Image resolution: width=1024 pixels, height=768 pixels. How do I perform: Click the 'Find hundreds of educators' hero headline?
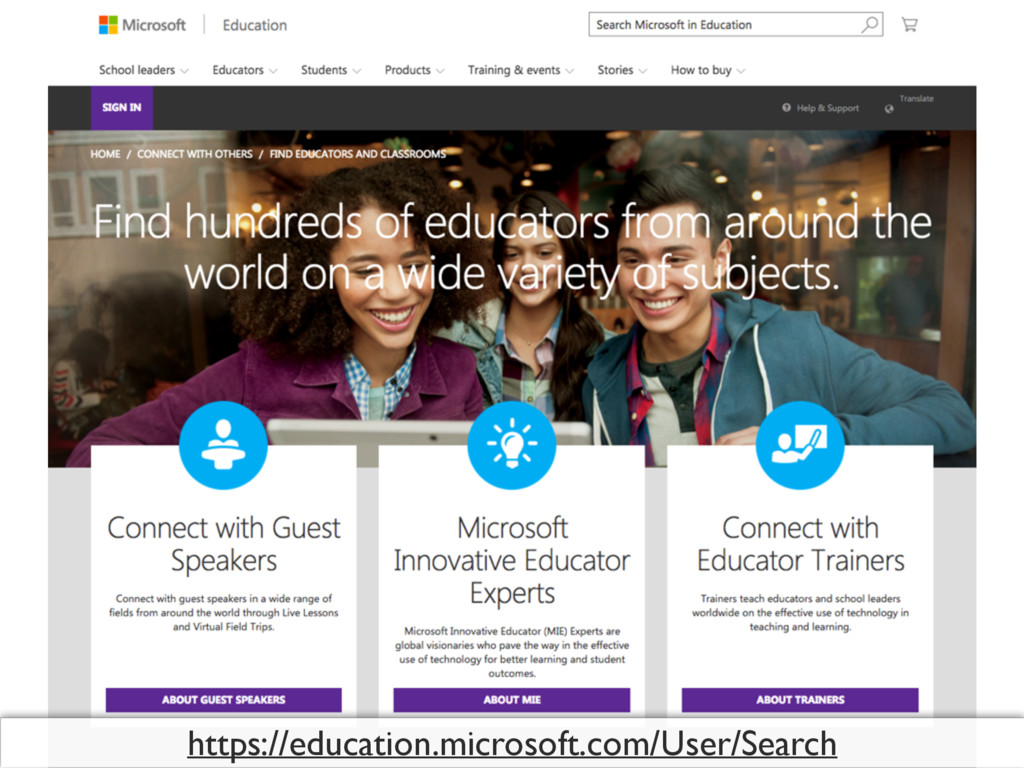[512, 247]
